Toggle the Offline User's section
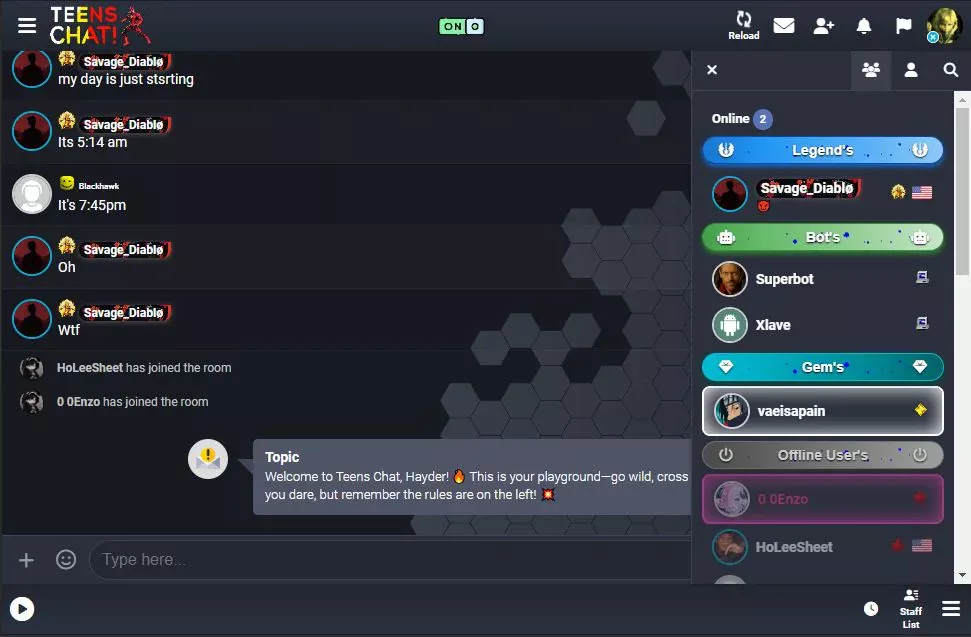Screen dimensions: 971x637 tap(822, 455)
